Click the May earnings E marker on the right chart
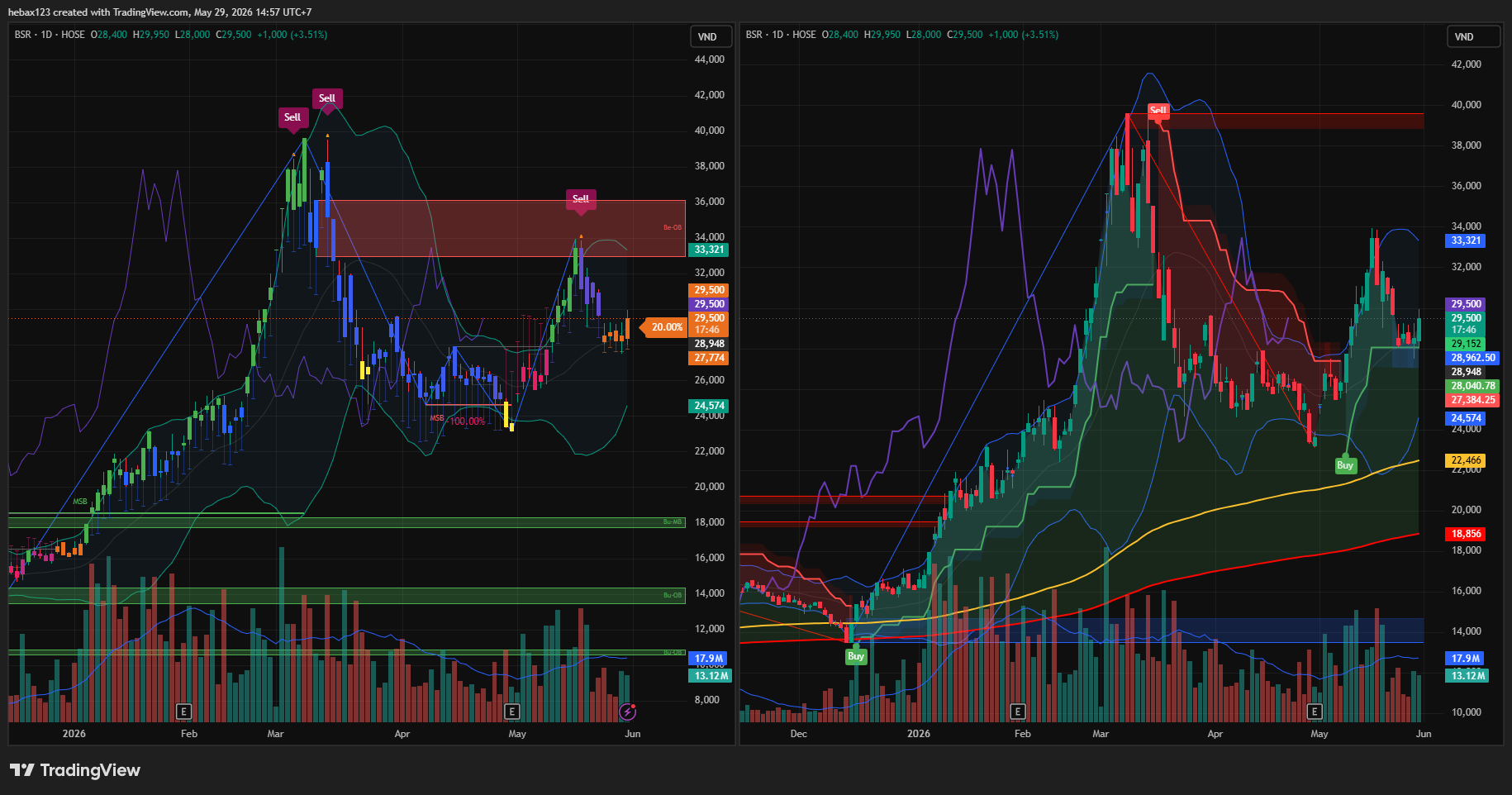Screen dimensions: 1512x795 1315,712
